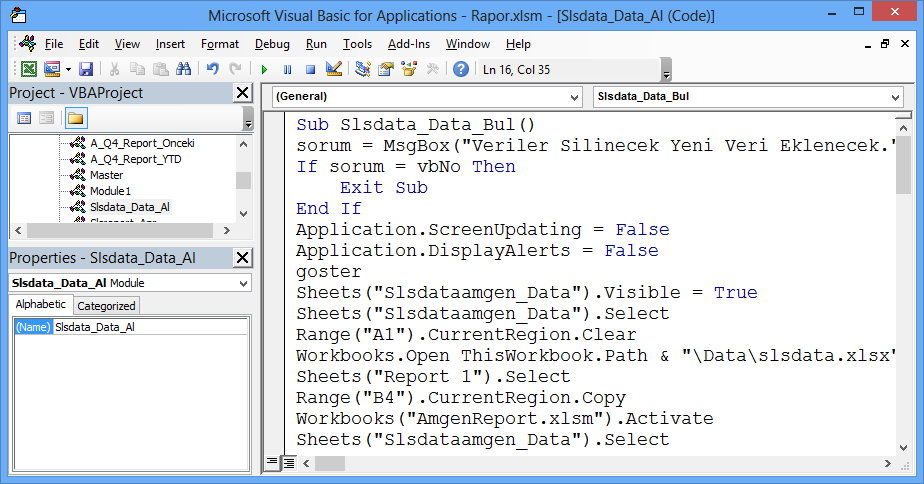Click the Copy toolbar icon
The image size is (924, 484).
tap(137, 69)
